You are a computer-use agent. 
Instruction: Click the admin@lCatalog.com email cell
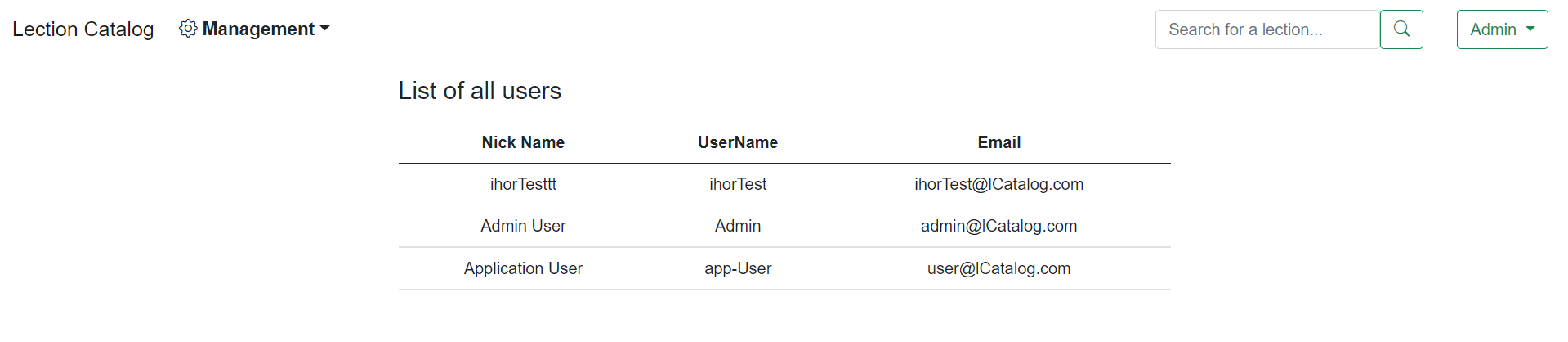click(x=998, y=226)
